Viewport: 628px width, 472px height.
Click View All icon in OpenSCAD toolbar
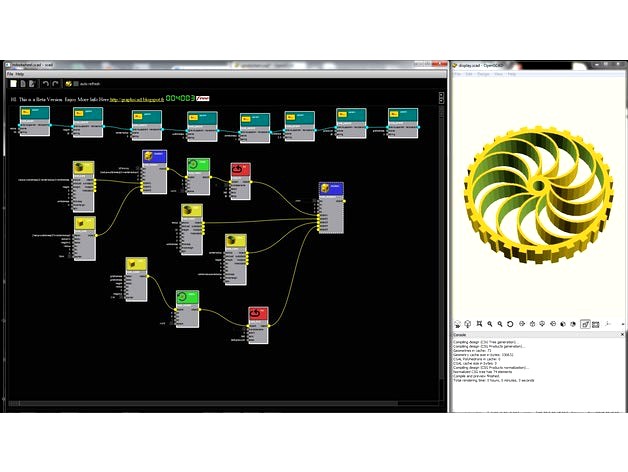point(479,324)
